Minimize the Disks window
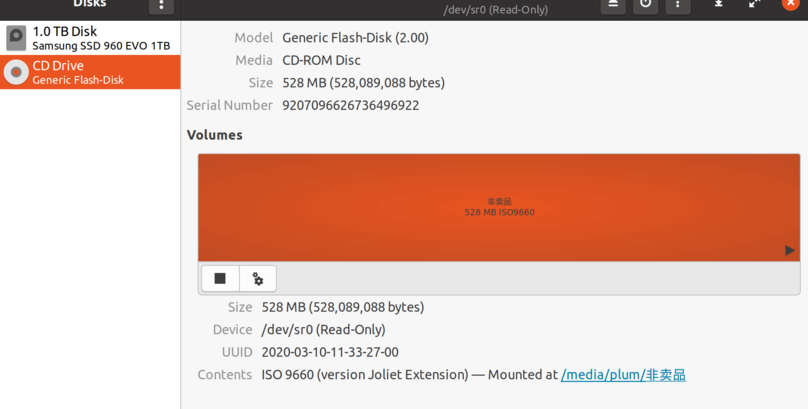 718,4
